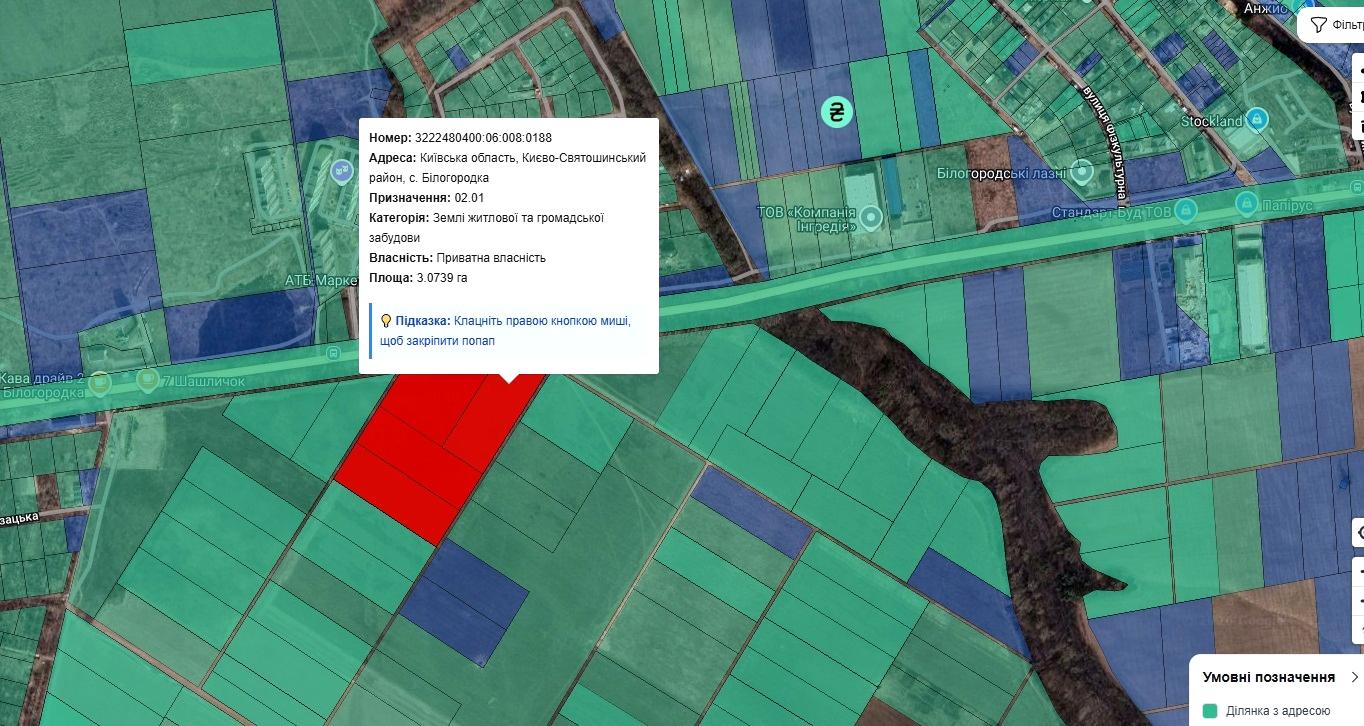The height and width of the screenshot is (726, 1364).
Task: Open the Стандарт-Буд ТОВ shop marker
Action: tap(1185, 211)
